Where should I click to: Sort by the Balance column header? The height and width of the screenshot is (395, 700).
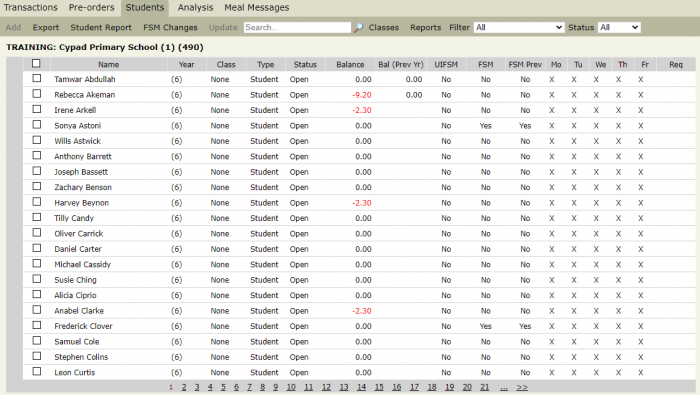(x=350, y=64)
